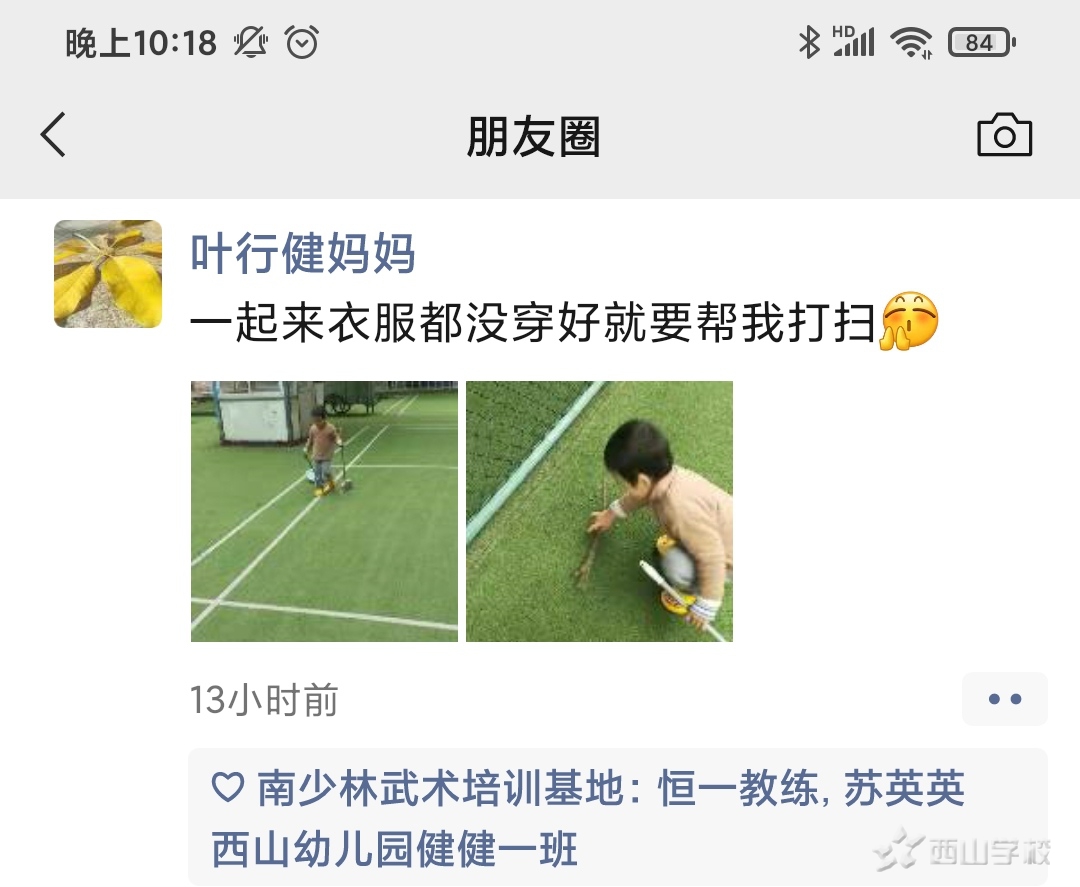The width and height of the screenshot is (1080, 887).
Task: View the photo of child sweeping field
Action: coord(324,511)
